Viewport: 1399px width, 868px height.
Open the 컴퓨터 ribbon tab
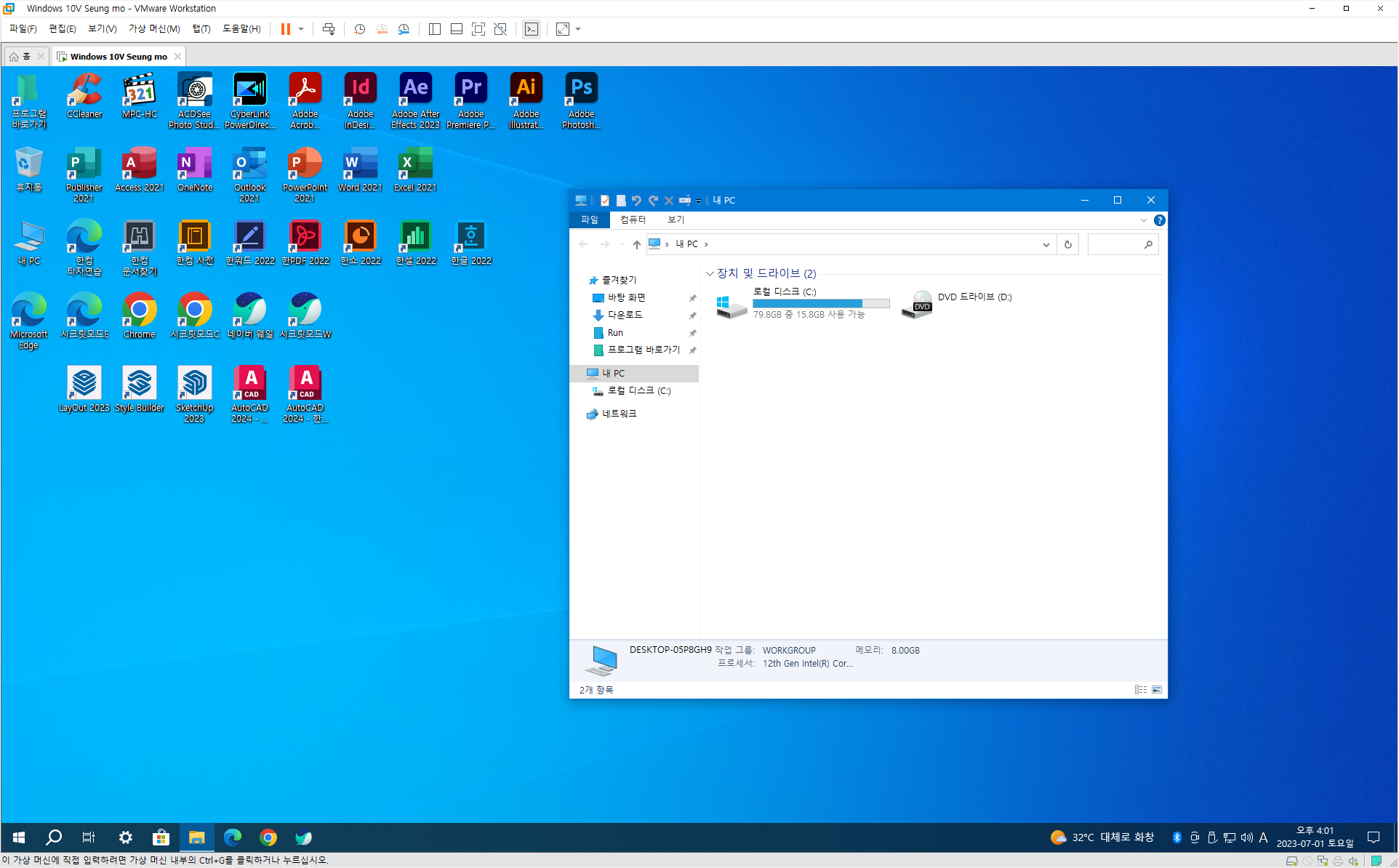[633, 220]
